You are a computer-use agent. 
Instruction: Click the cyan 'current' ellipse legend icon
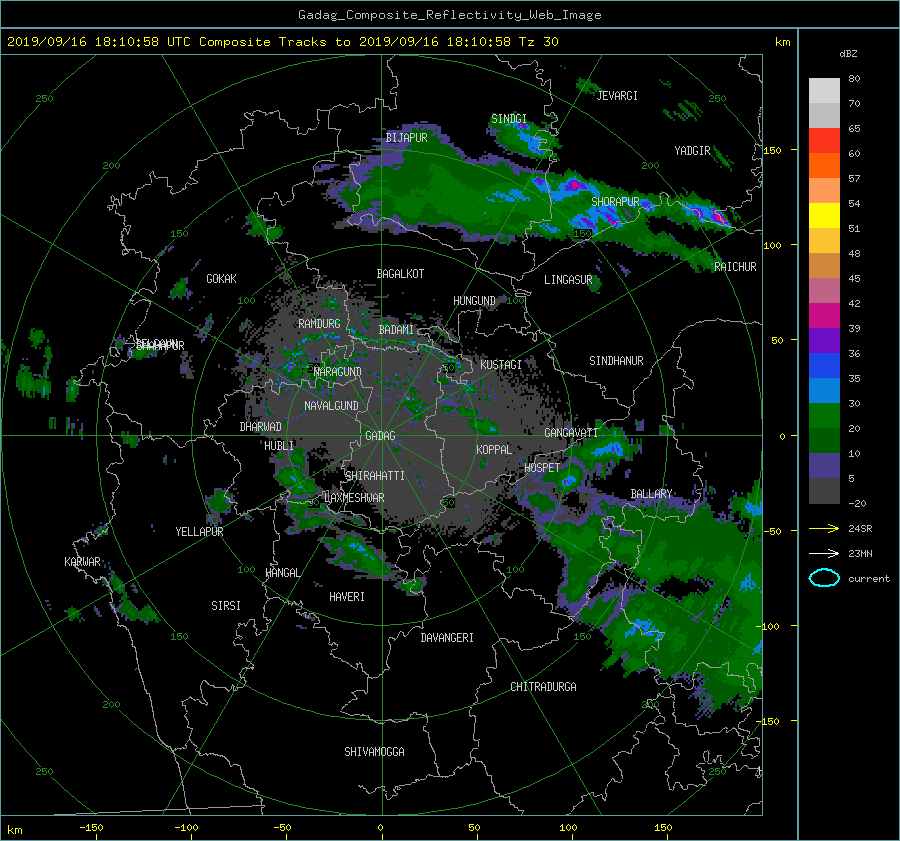pyautogui.click(x=824, y=578)
